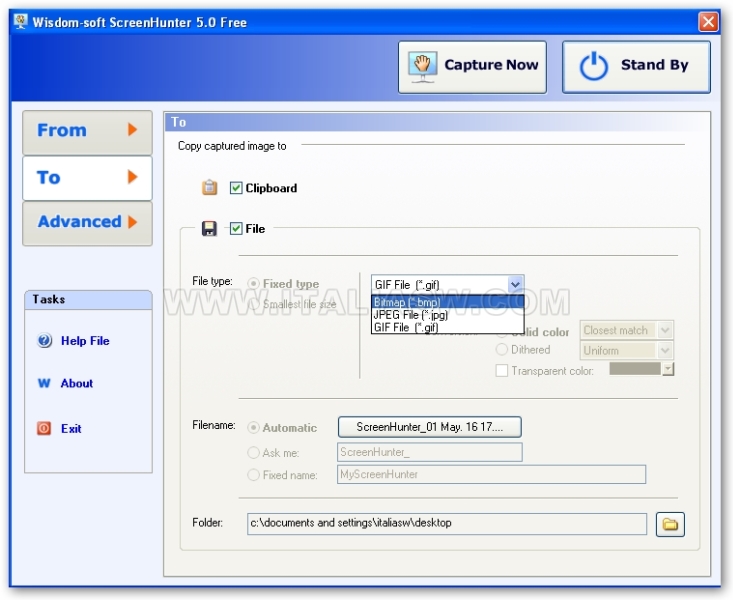Screen dimensions: 733x600
Task: Uncheck the Clipboard checkbox
Action: click(x=236, y=188)
